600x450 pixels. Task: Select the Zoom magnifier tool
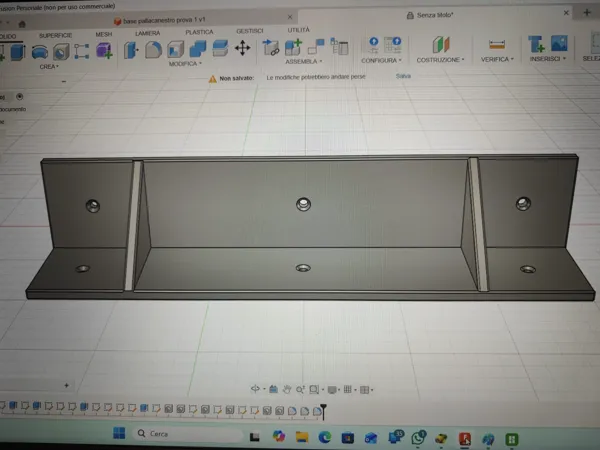point(300,390)
